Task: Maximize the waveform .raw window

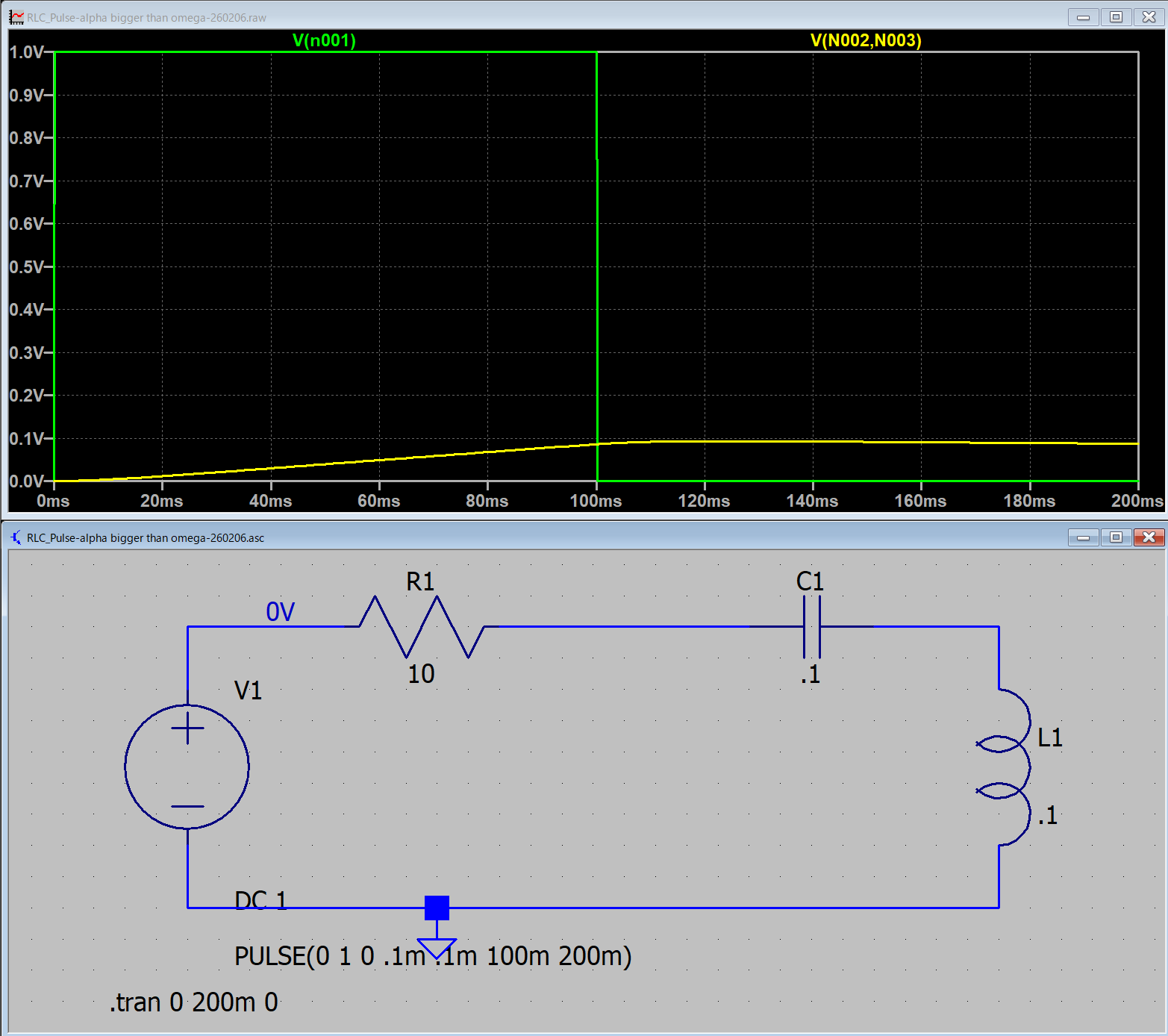Action: (1116, 16)
